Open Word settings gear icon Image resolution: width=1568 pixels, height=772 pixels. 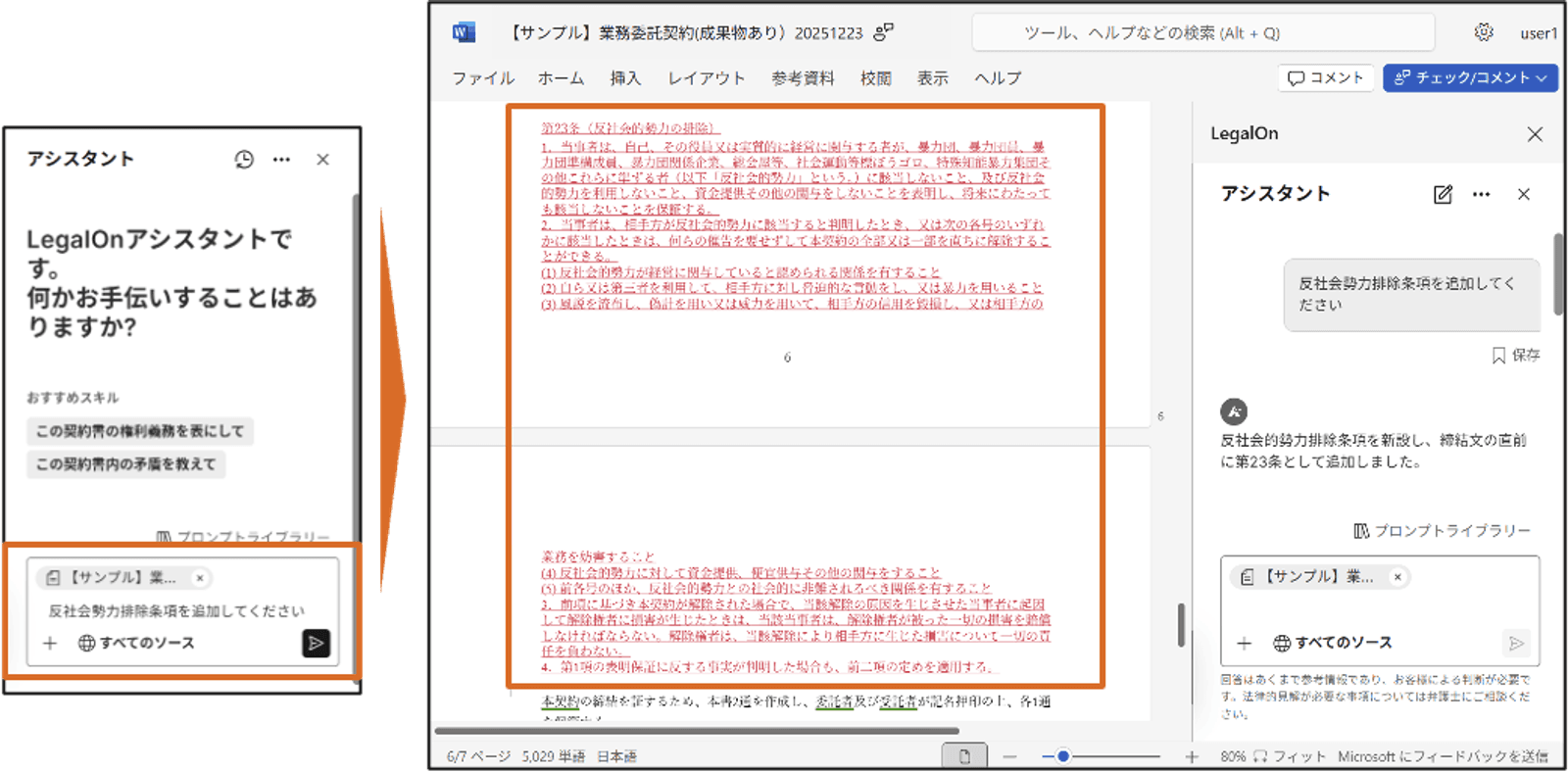click(1484, 32)
